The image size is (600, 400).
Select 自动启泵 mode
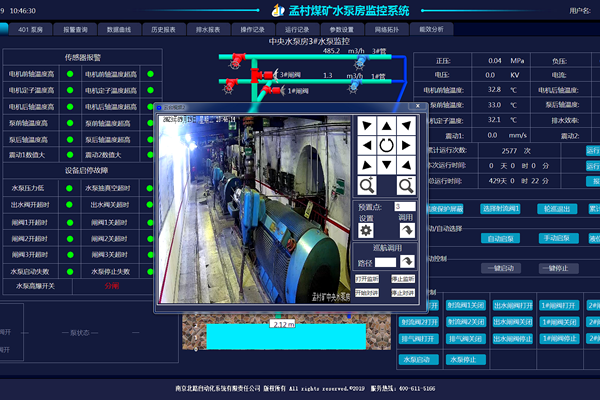505,239
